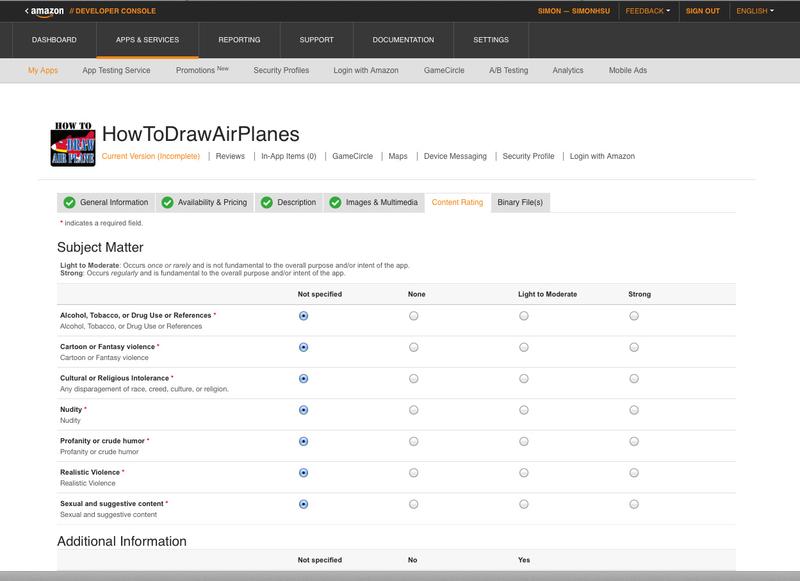
Task: Click green checkmark on General Information tab
Action: coord(69,203)
